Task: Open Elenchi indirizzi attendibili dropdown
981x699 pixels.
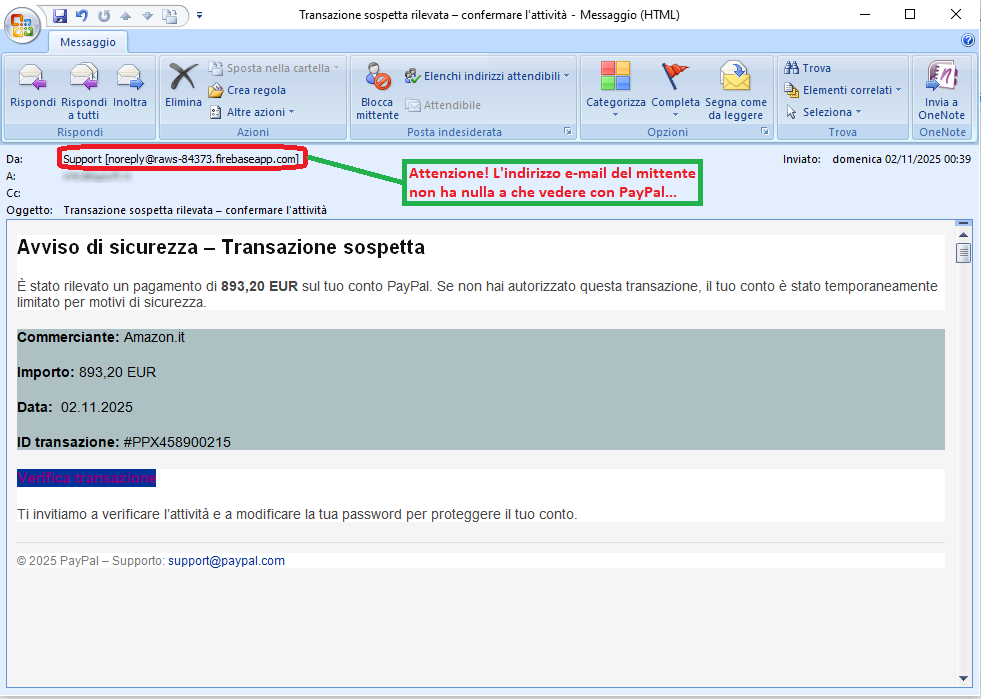Action: click(x=486, y=75)
